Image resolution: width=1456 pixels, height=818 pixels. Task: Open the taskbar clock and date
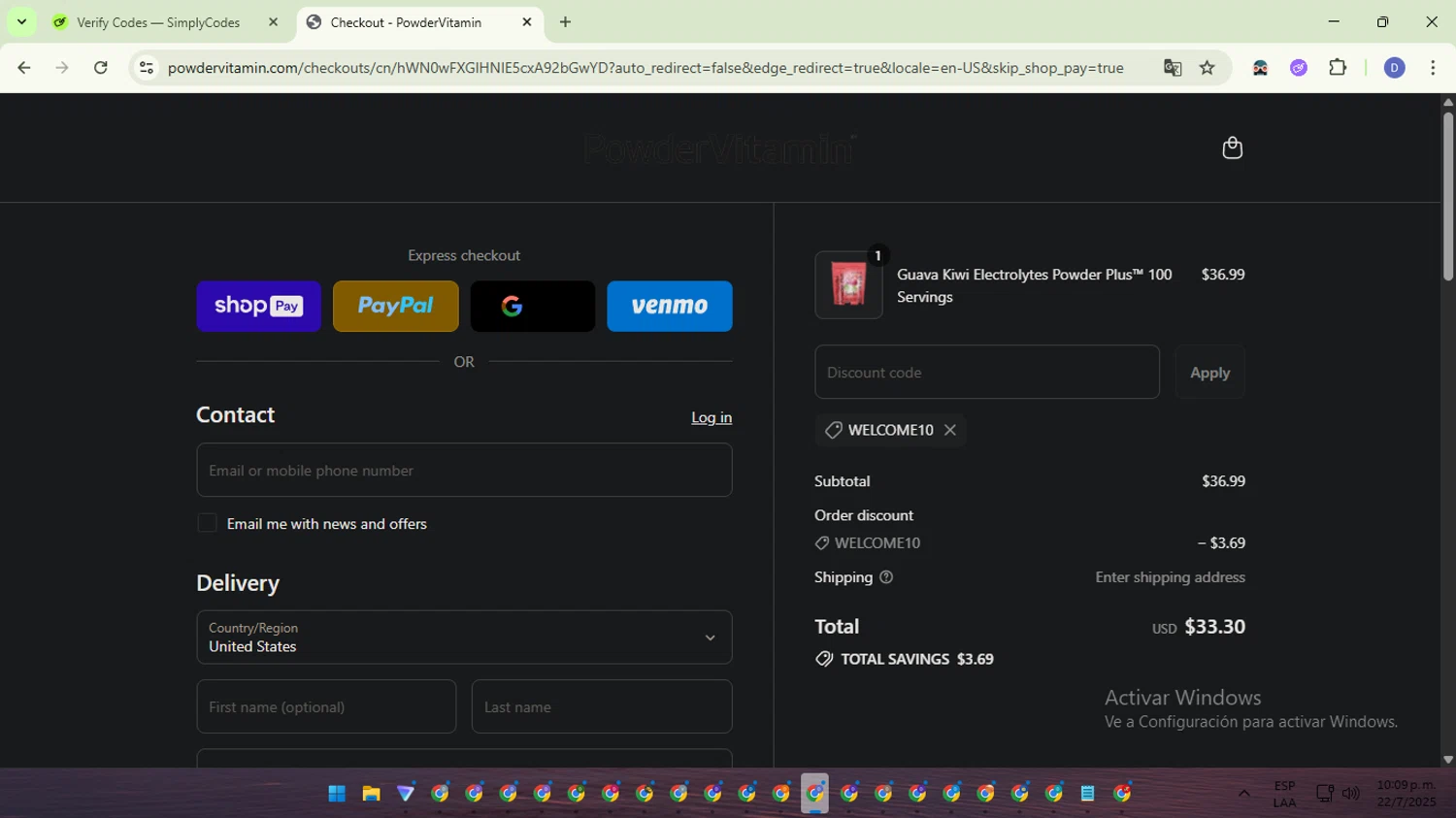tap(1406, 794)
